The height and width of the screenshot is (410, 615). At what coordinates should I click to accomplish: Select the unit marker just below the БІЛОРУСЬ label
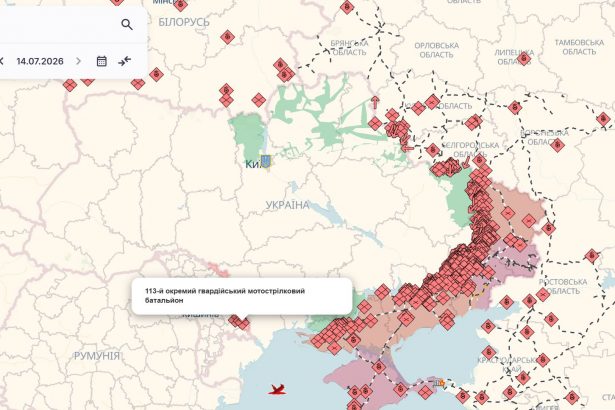click(227, 37)
